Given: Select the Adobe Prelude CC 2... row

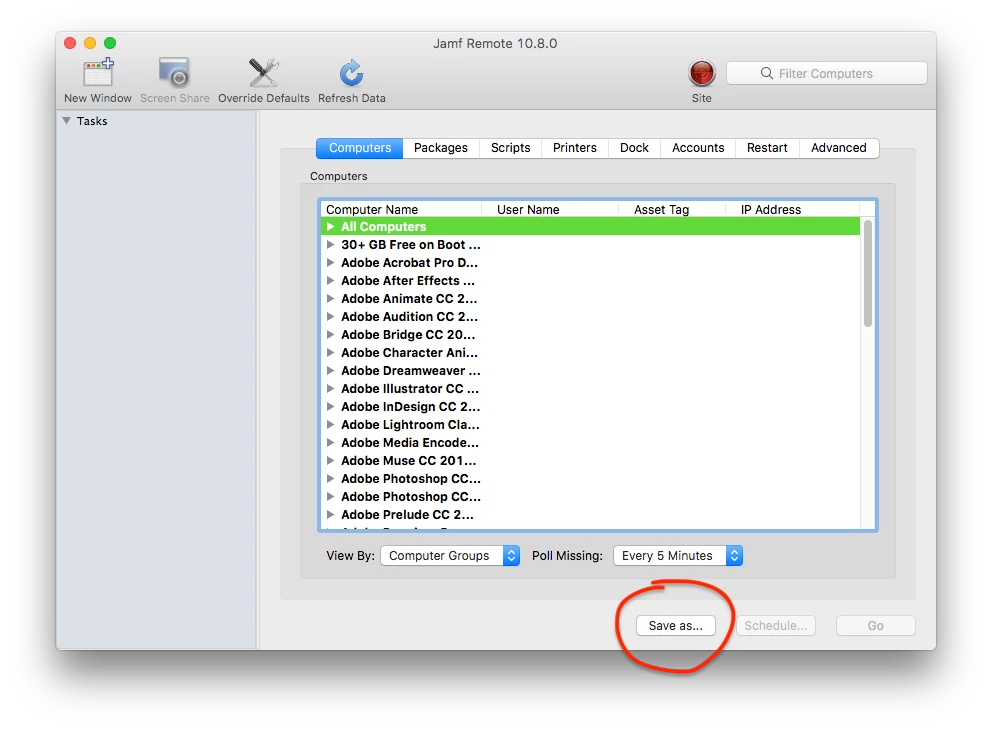Looking at the screenshot, I should point(590,515).
